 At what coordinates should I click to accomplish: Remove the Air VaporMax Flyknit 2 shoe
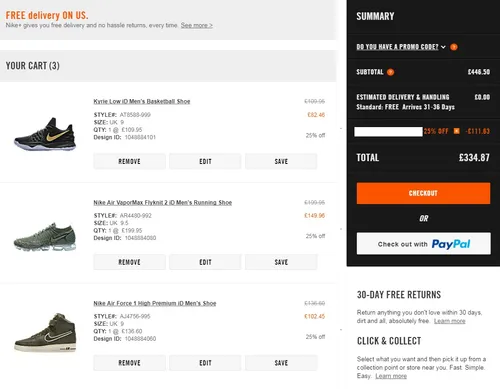coord(129,262)
